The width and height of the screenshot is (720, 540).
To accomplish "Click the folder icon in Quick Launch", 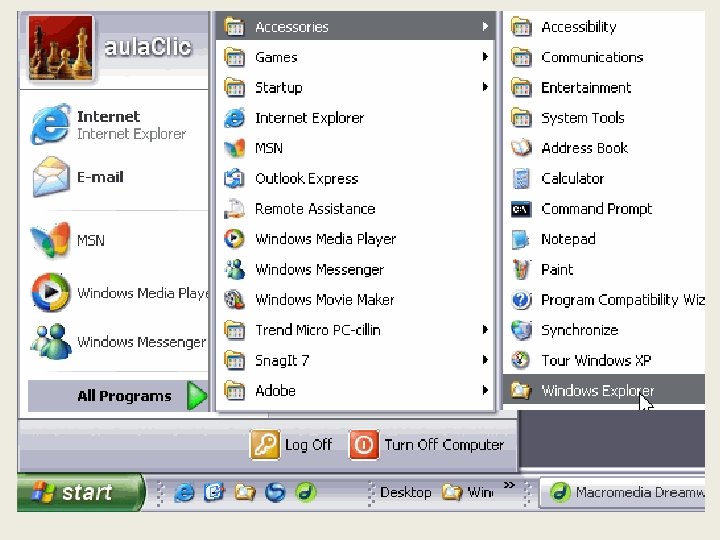I will pyautogui.click(x=245, y=492).
